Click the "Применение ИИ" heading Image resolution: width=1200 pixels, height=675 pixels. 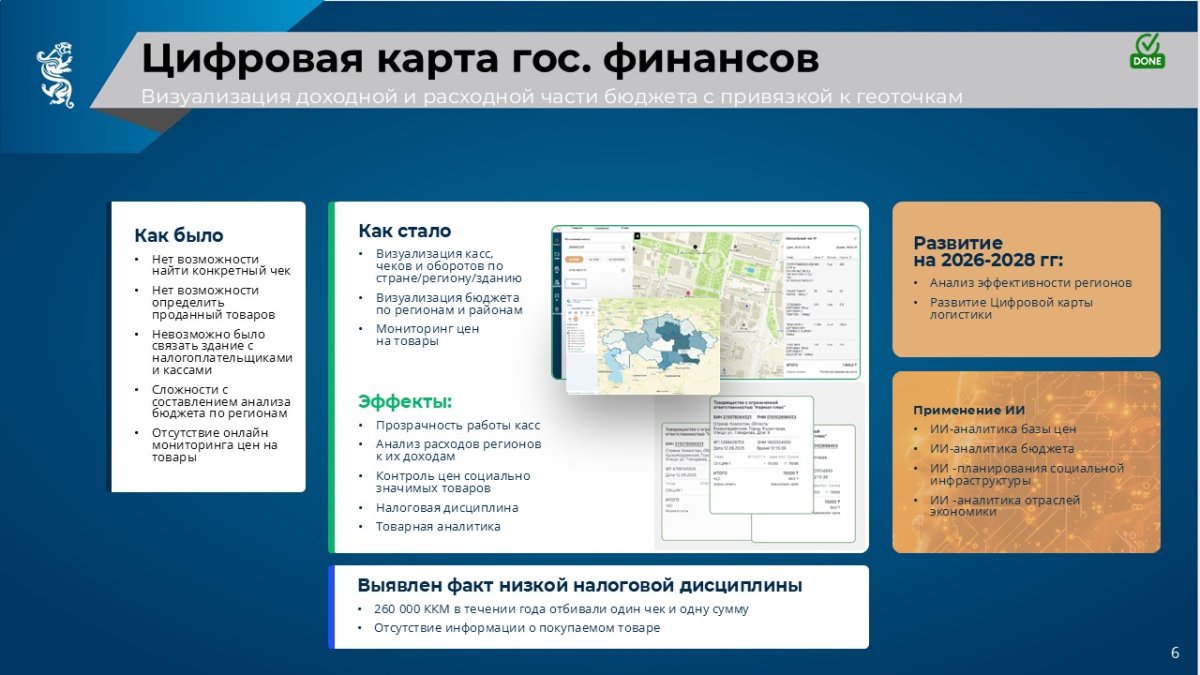point(968,410)
